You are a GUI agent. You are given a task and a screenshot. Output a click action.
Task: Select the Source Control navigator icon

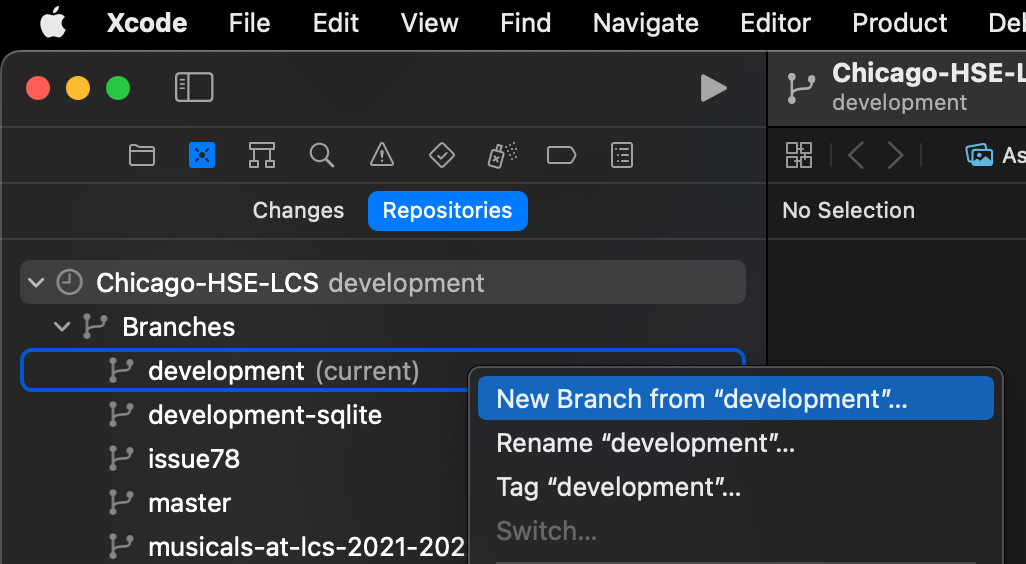point(202,155)
